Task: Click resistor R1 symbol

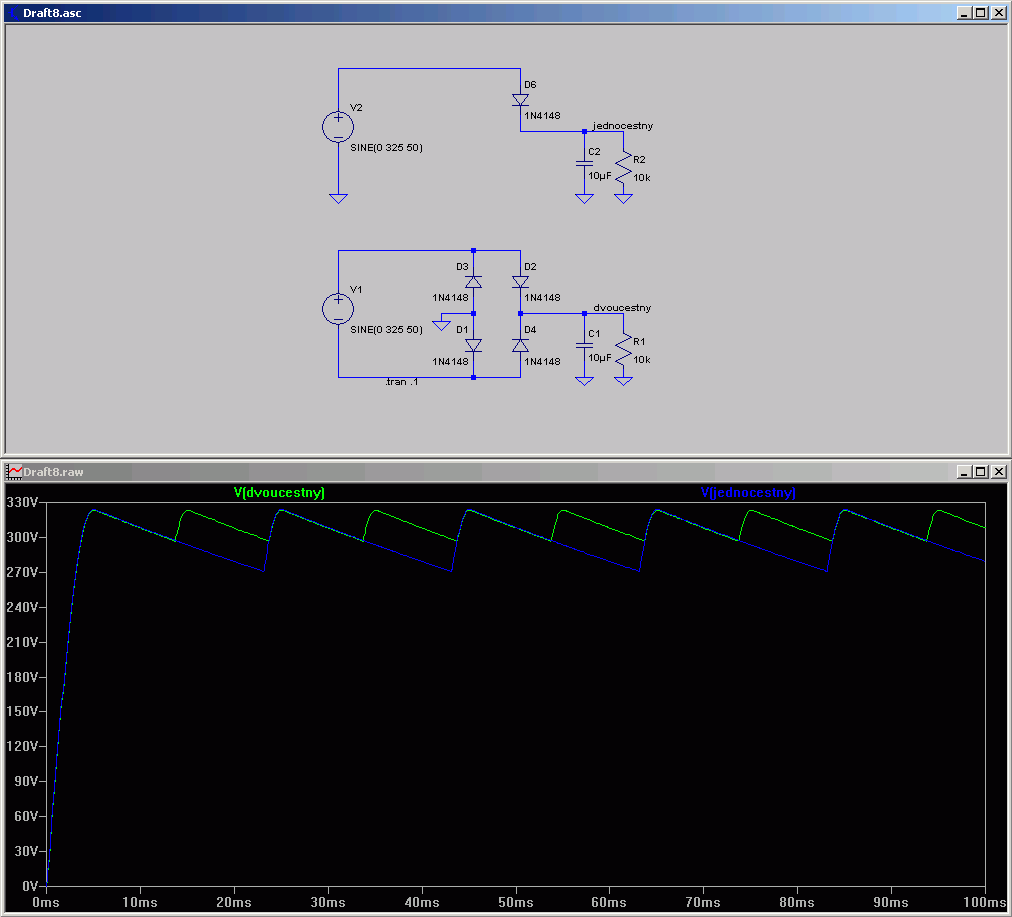Action: click(623, 349)
